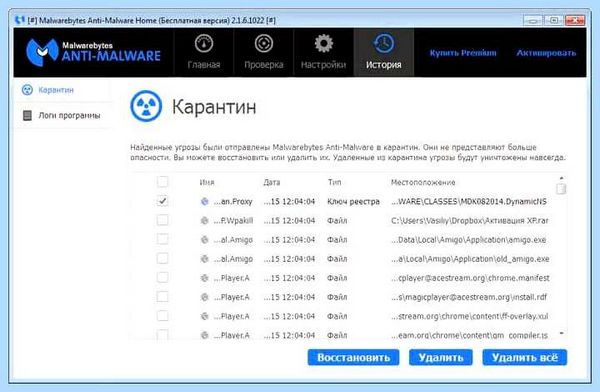Sort by the Имя column header

207,182
